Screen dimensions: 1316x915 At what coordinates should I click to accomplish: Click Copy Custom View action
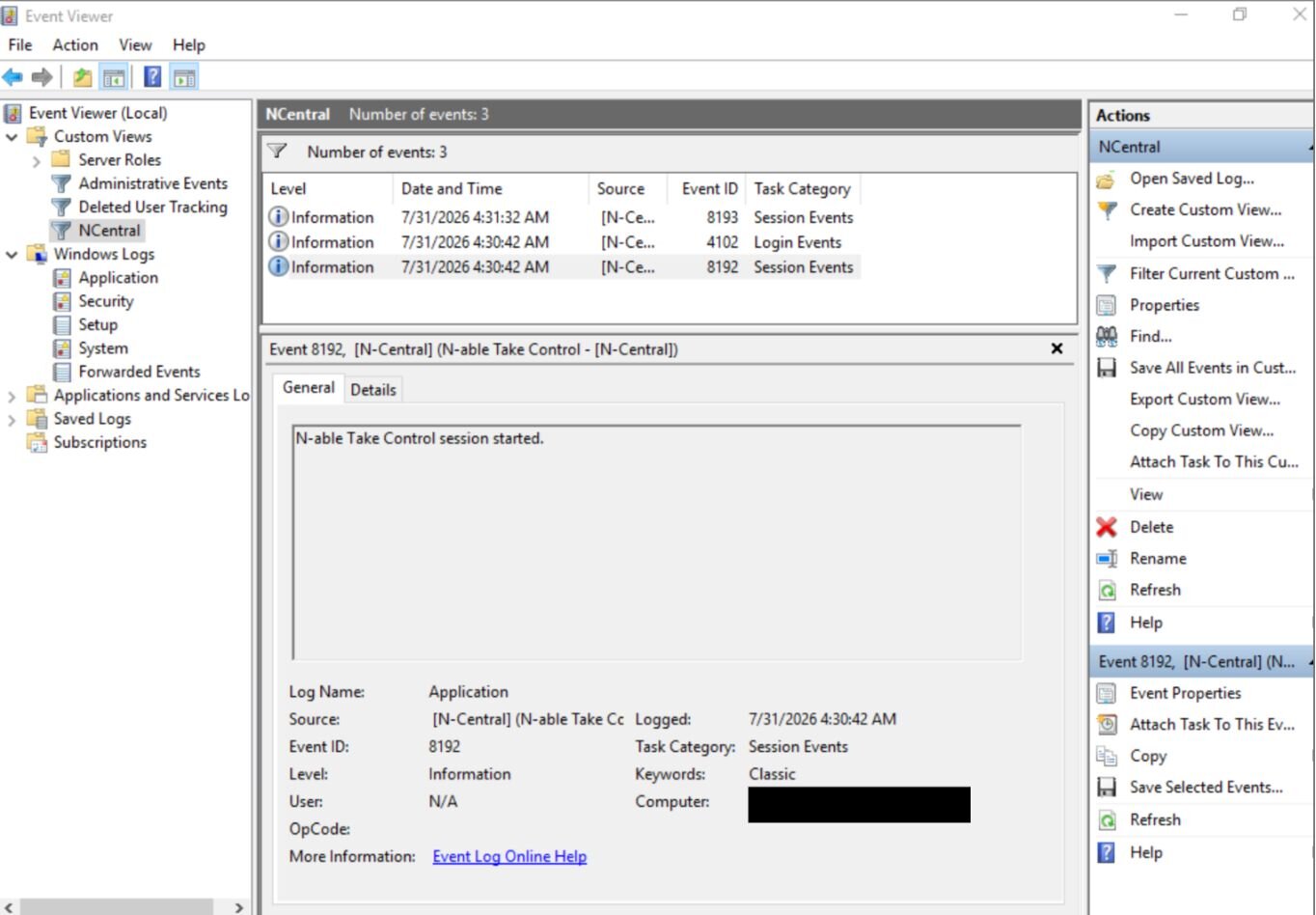point(1202,431)
